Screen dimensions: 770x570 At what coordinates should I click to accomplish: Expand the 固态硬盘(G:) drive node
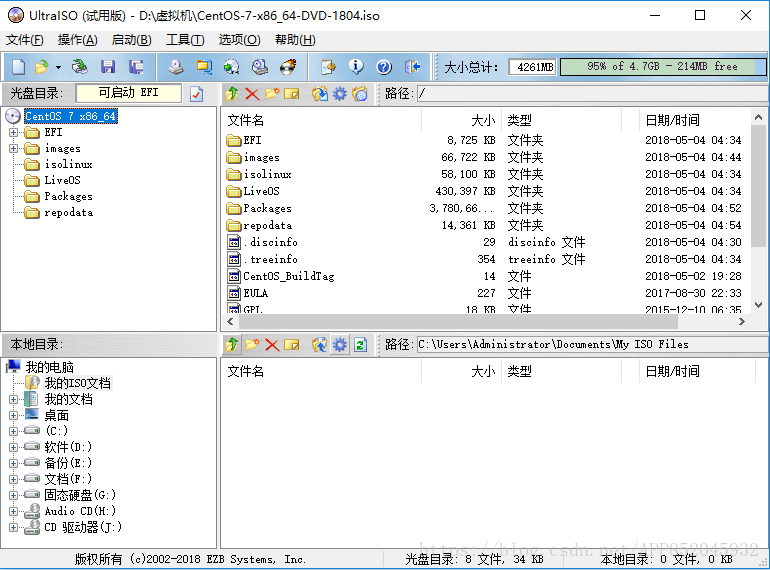[13, 495]
